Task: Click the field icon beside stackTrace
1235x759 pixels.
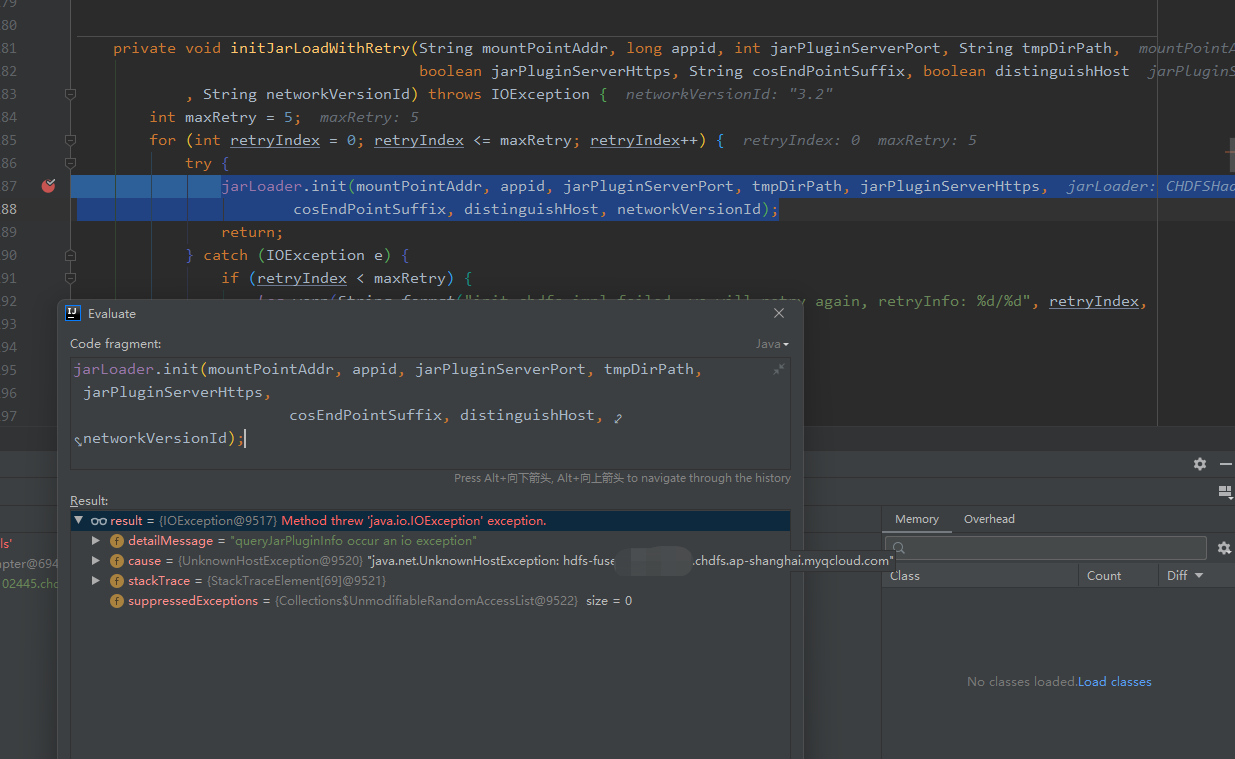Action: click(117, 580)
